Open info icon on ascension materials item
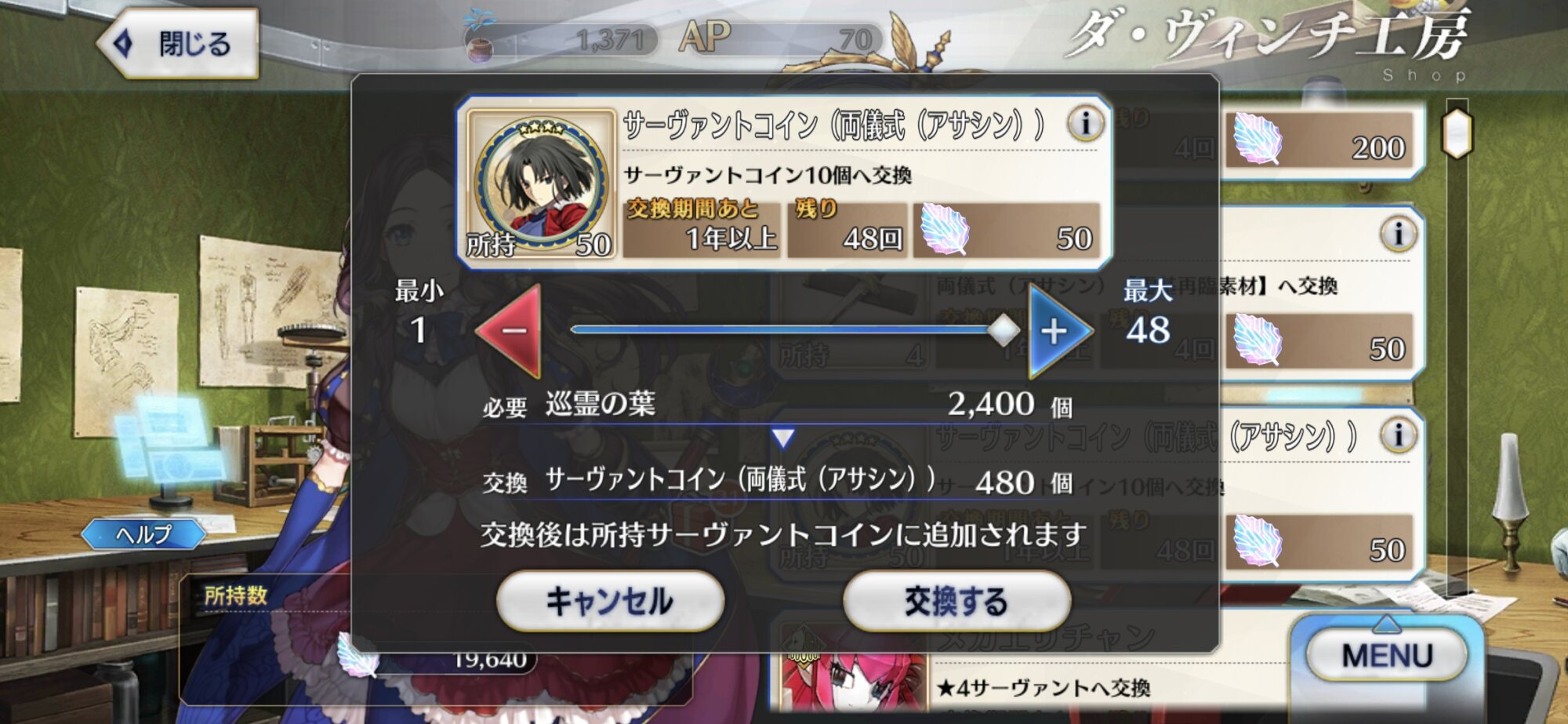The image size is (1568, 724). pyautogui.click(x=1399, y=234)
